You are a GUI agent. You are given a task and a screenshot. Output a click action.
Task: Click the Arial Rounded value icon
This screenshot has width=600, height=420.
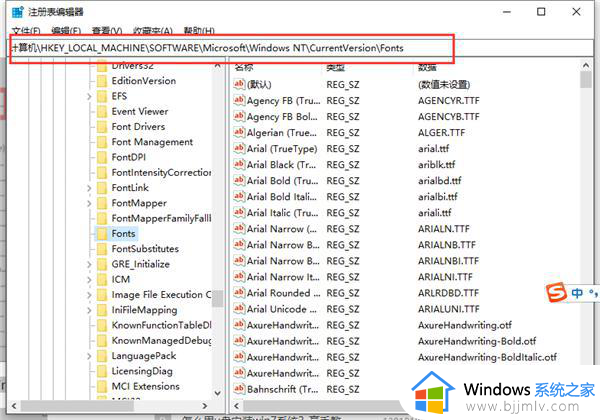coord(239,293)
